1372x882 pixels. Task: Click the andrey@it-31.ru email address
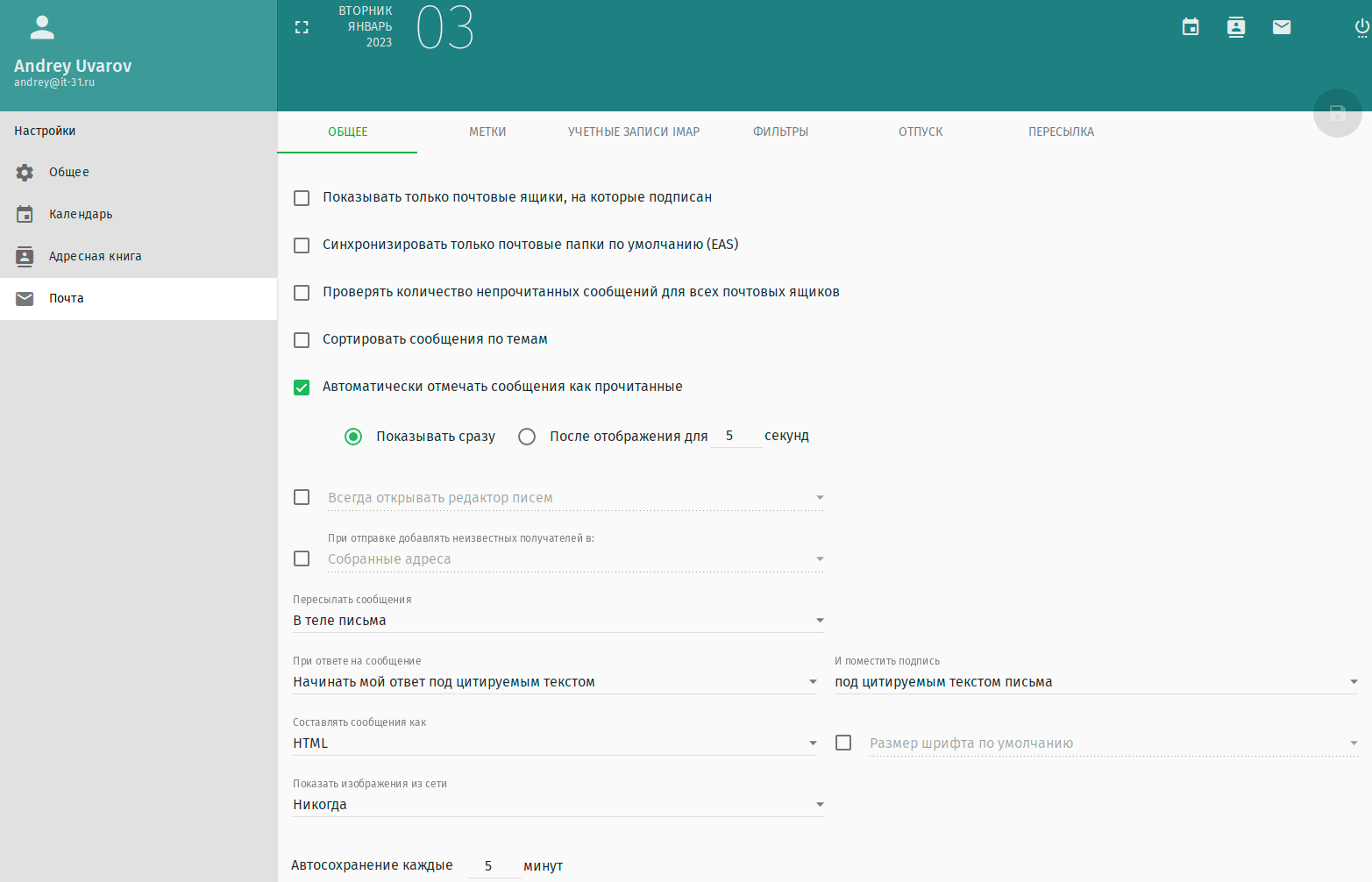pyautogui.click(x=54, y=82)
